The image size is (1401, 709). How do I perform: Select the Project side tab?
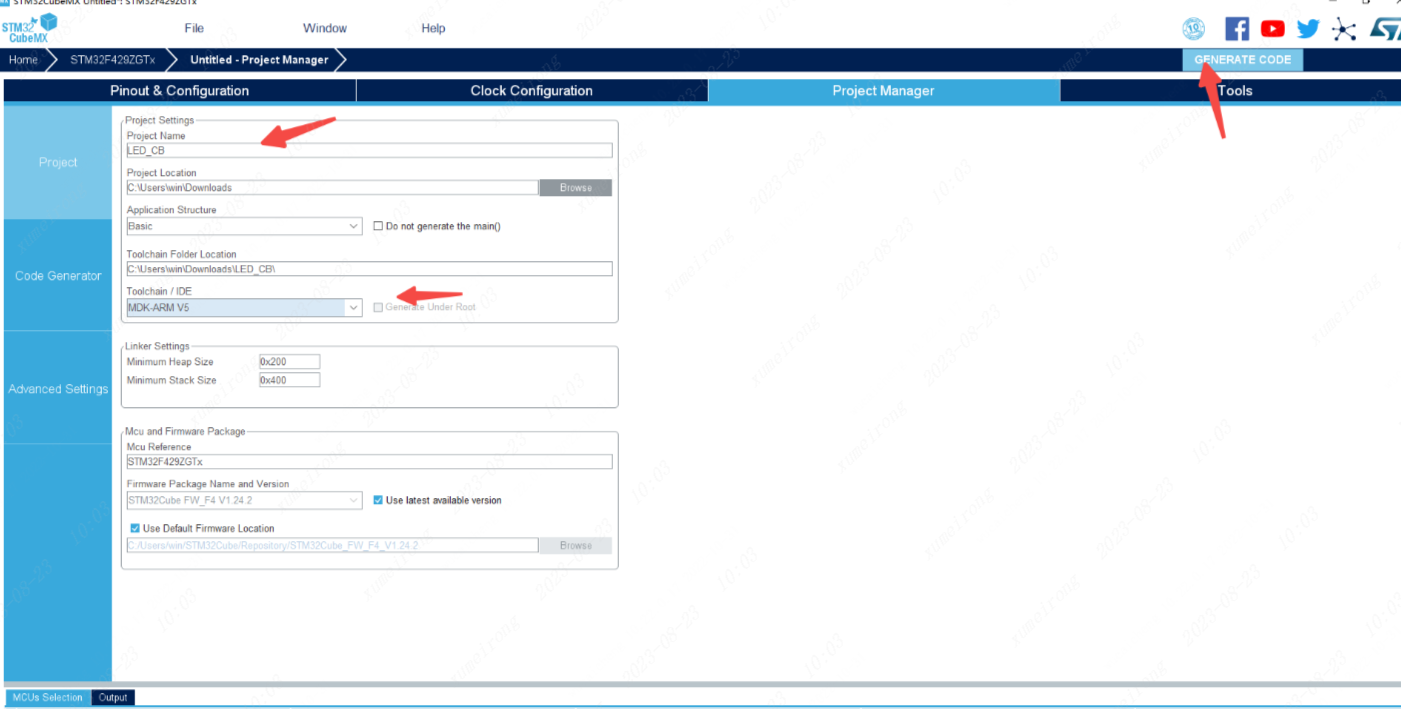(58, 162)
